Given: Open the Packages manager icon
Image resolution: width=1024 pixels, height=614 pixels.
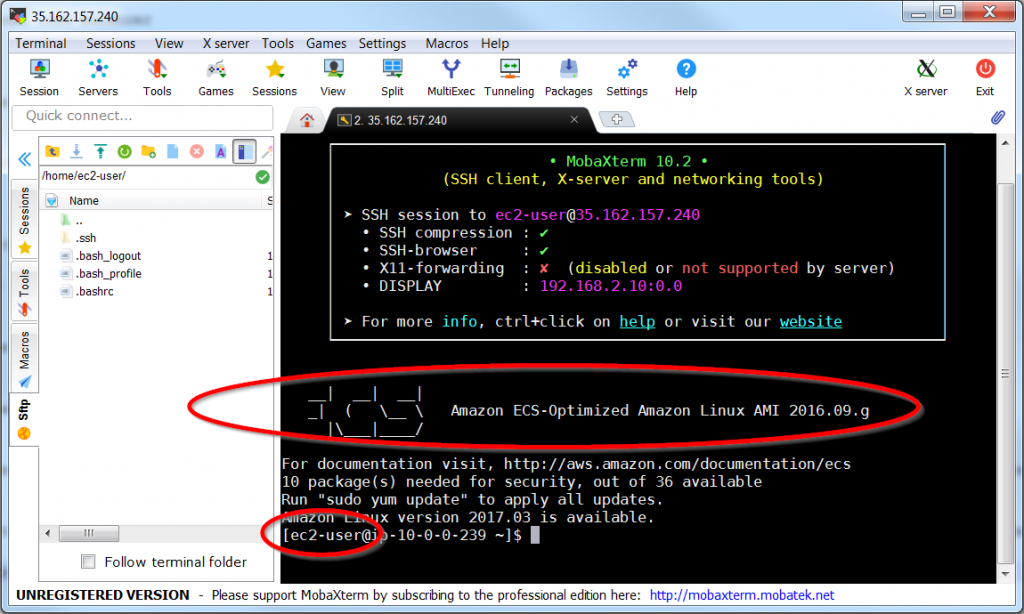Looking at the screenshot, I should click(x=568, y=77).
